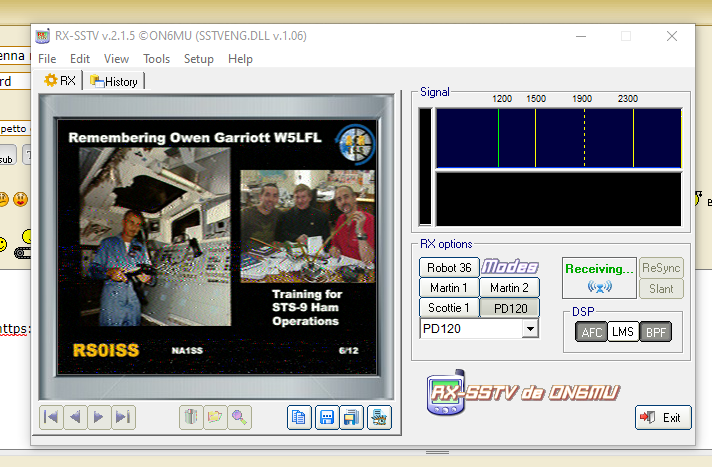Toggle the AFC DSP option

[591, 332]
